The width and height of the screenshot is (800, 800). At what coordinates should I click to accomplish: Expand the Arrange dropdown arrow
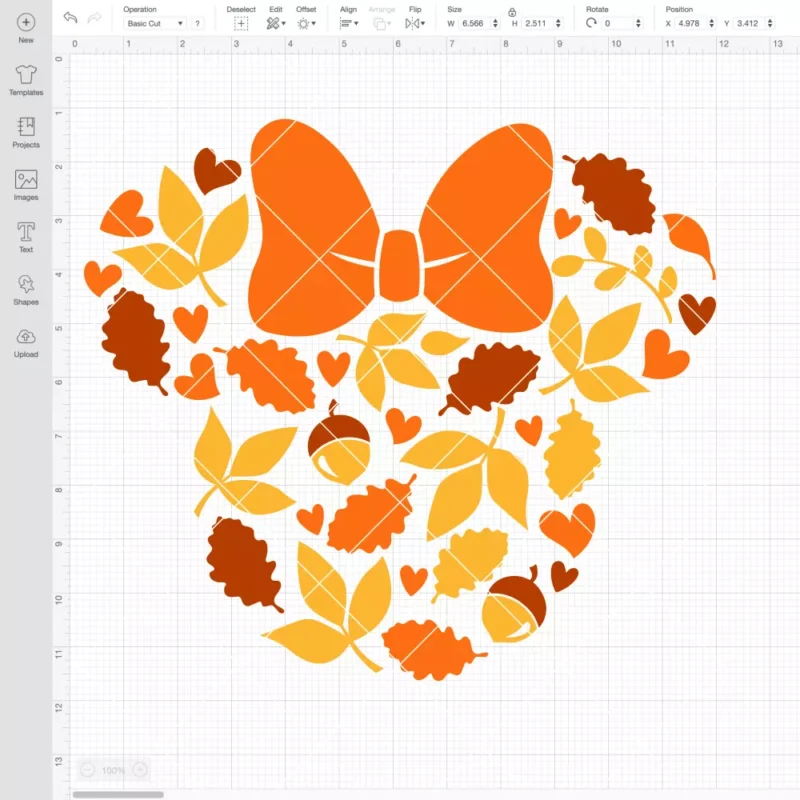click(x=389, y=23)
